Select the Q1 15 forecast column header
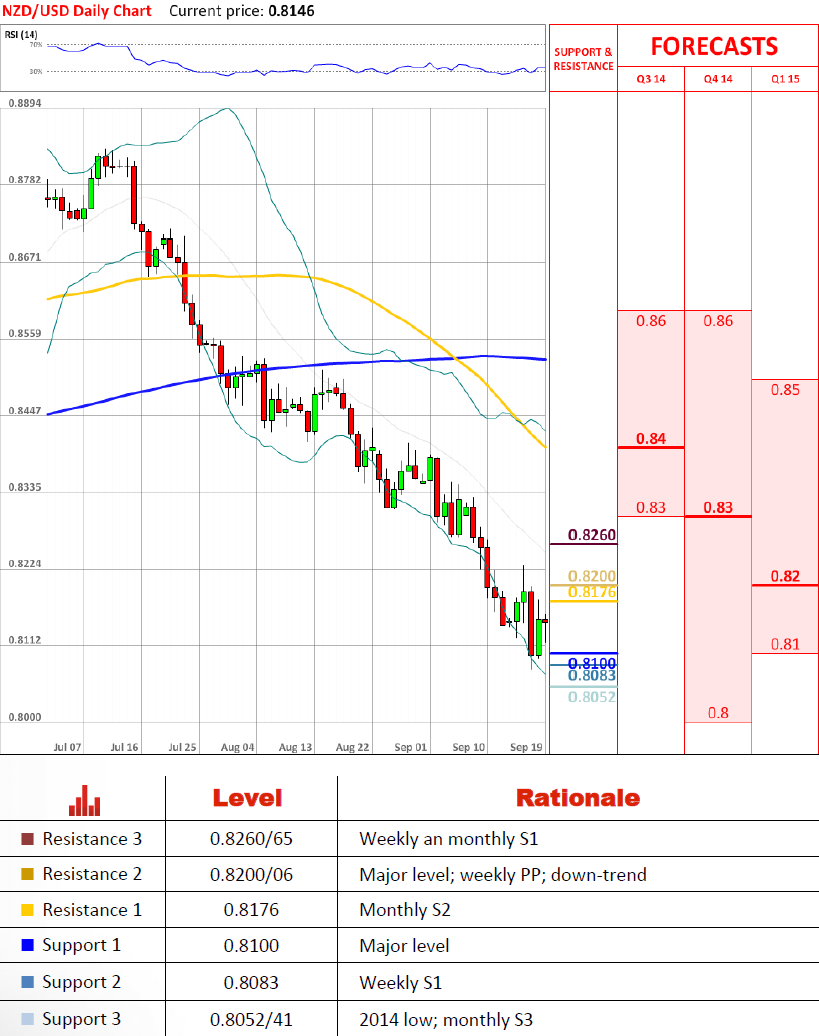Image resolution: width=819 pixels, height=1036 pixels. click(785, 79)
